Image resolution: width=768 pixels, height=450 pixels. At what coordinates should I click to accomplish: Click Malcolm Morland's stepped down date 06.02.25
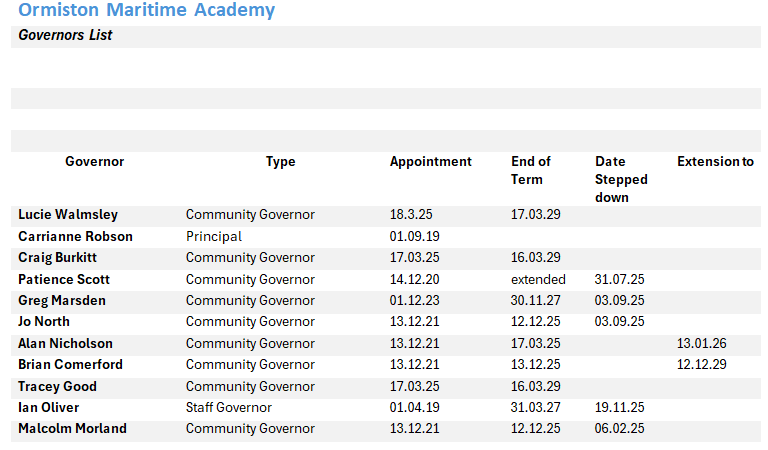(x=620, y=429)
